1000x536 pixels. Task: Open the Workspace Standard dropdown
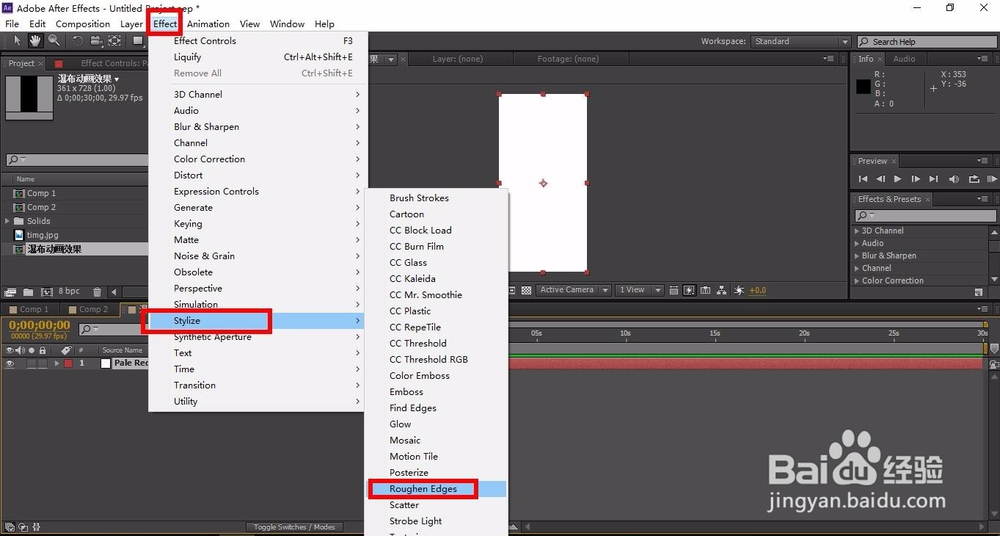[x=800, y=41]
